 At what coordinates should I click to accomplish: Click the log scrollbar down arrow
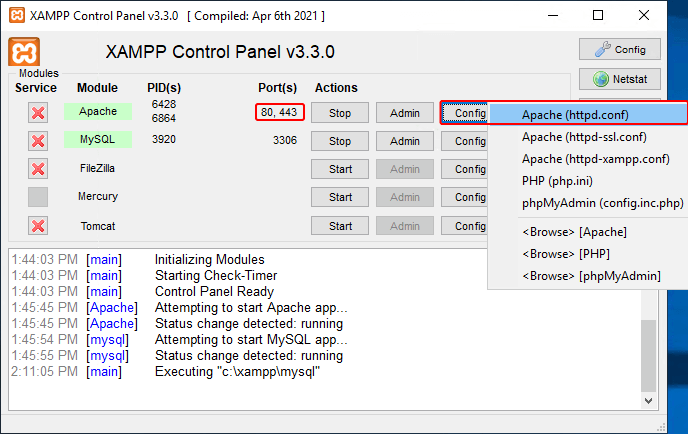tap(648, 401)
